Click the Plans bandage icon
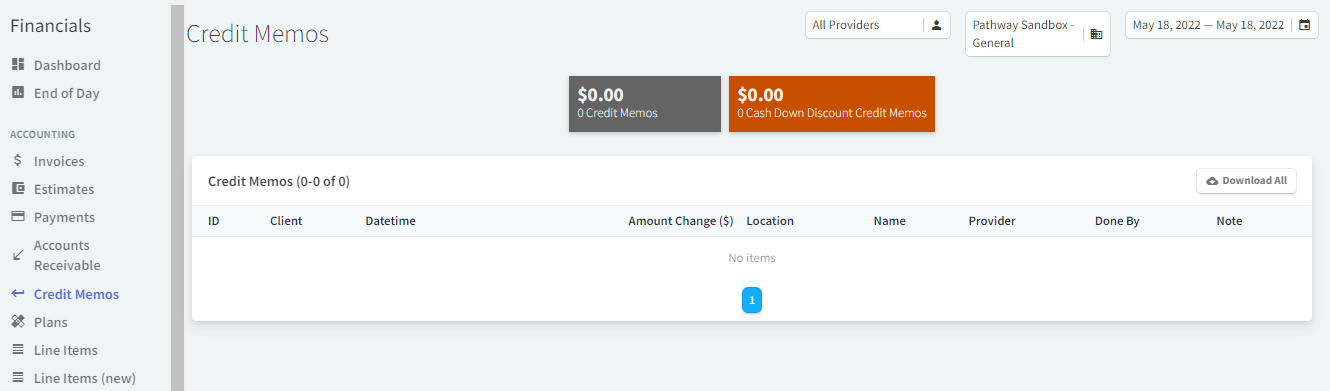The width and height of the screenshot is (1330, 391). [17, 322]
